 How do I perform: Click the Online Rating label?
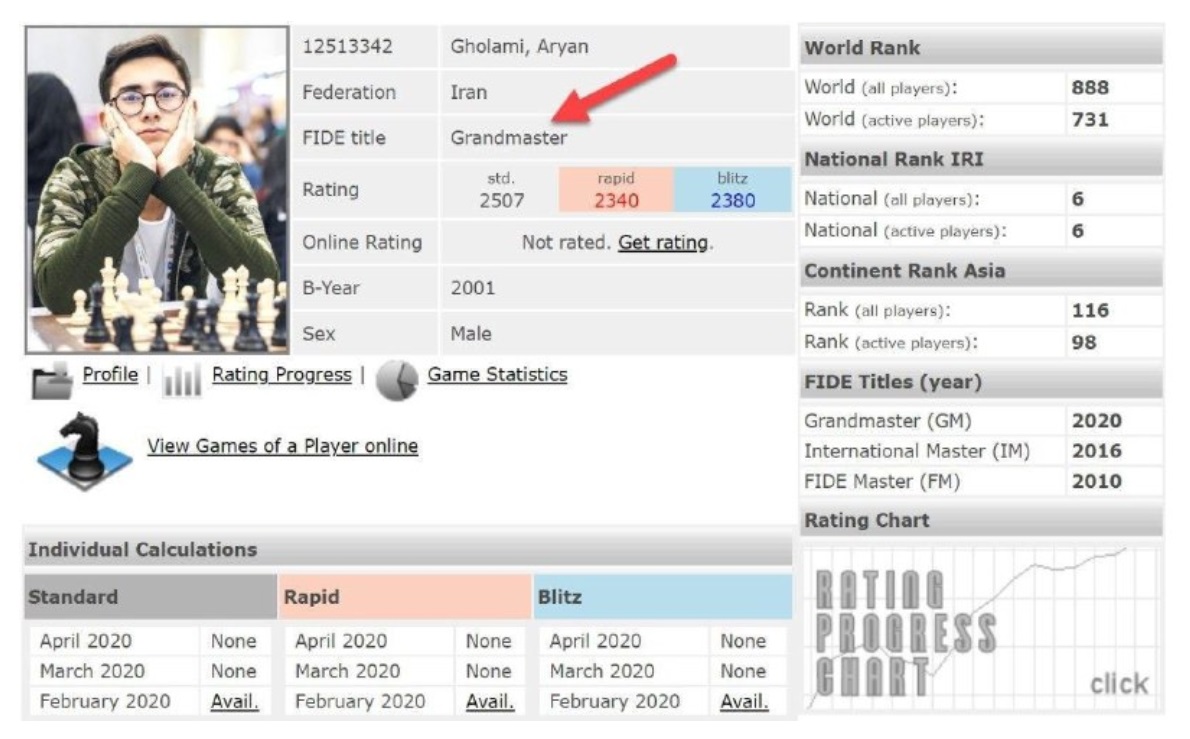362,243
